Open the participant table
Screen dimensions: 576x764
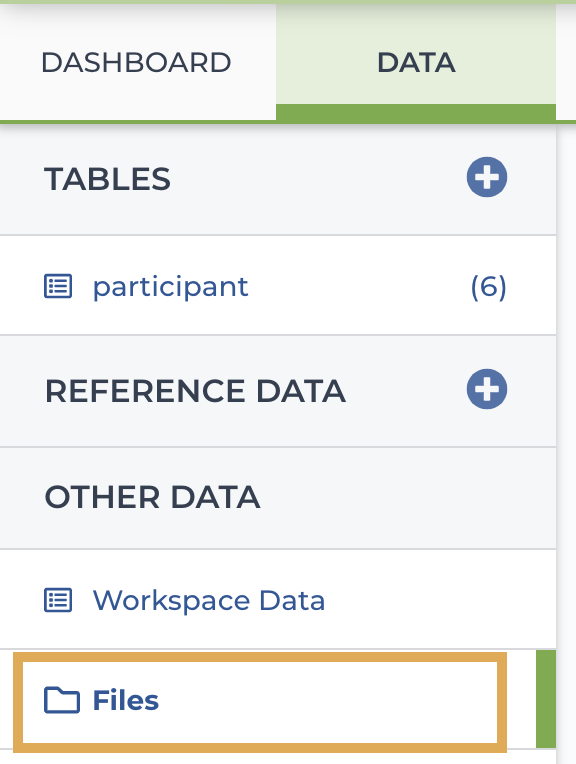point(171,286)
